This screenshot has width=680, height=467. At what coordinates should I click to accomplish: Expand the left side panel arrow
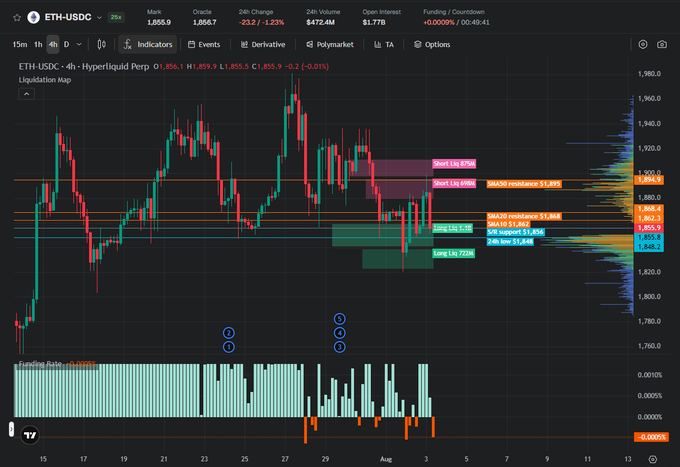11,429
